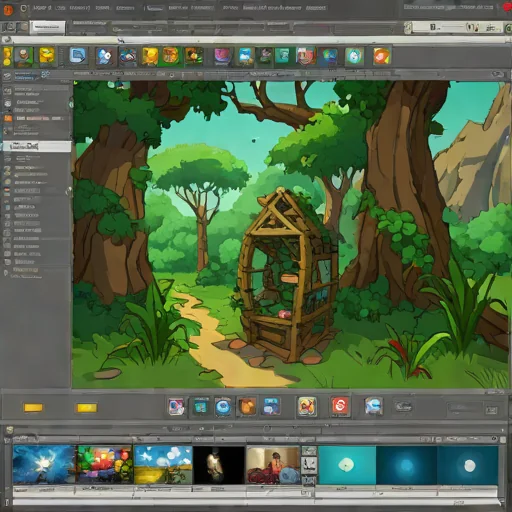Click the teal round icon in top toolbar
This screenshot has height=512, width=512.
pyautogui.click(x=354, y=56)
